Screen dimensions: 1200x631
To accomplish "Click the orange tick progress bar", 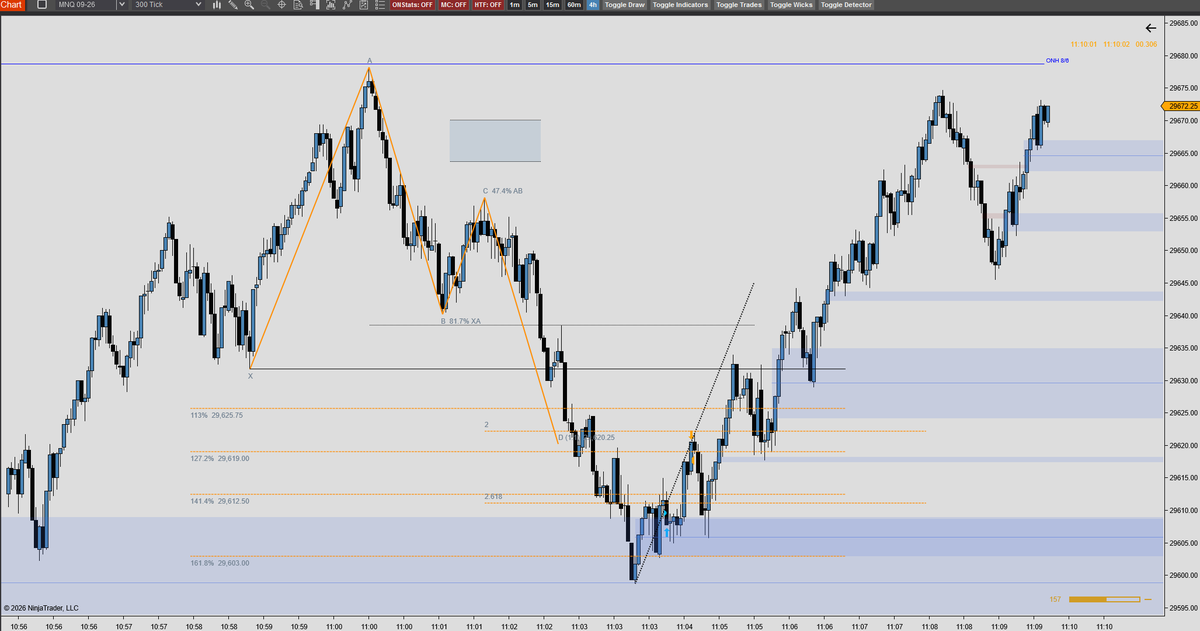I will click(1105, 599).
